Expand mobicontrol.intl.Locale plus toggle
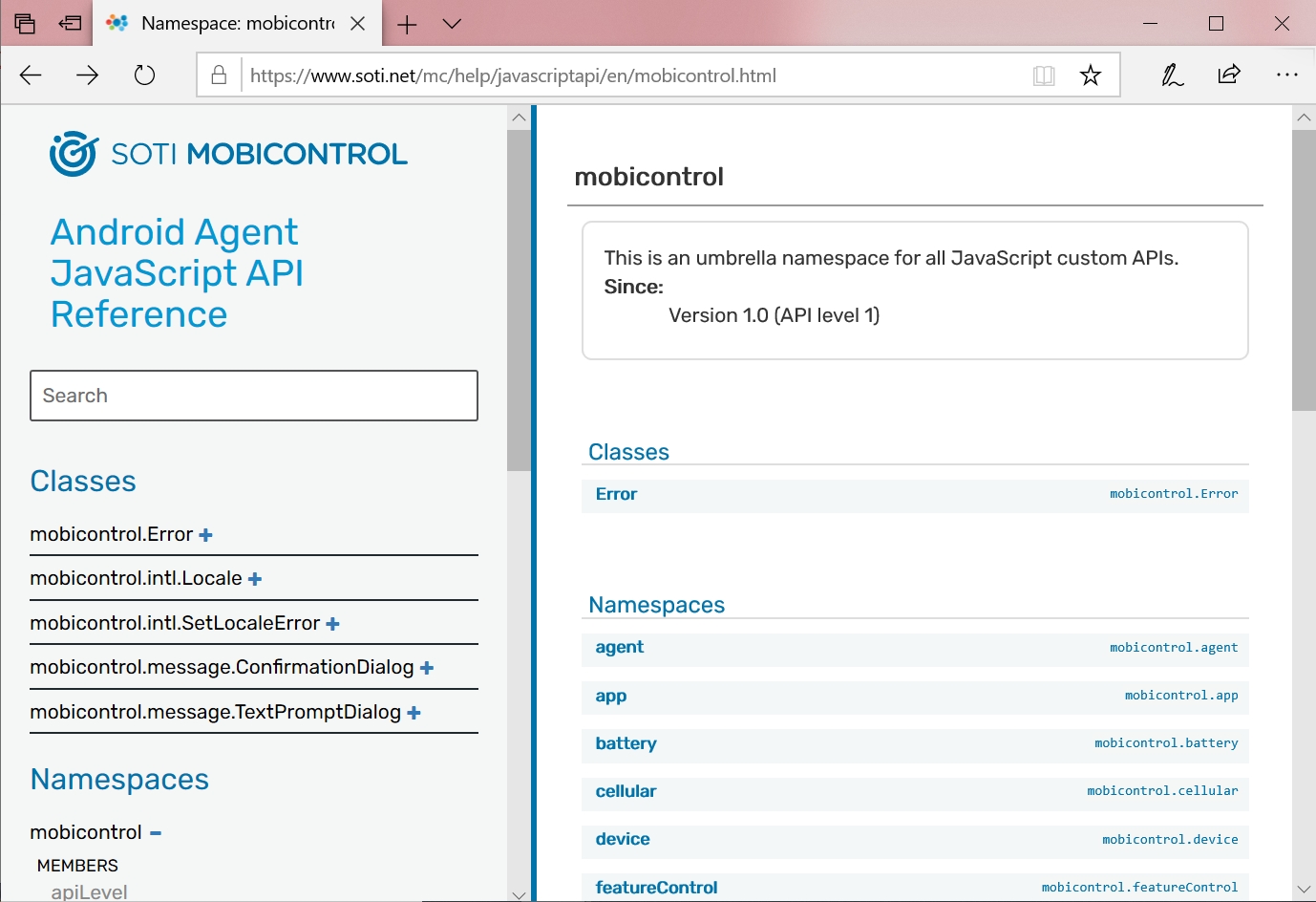Screen dimensions: 1316x902 click(255, 579)
